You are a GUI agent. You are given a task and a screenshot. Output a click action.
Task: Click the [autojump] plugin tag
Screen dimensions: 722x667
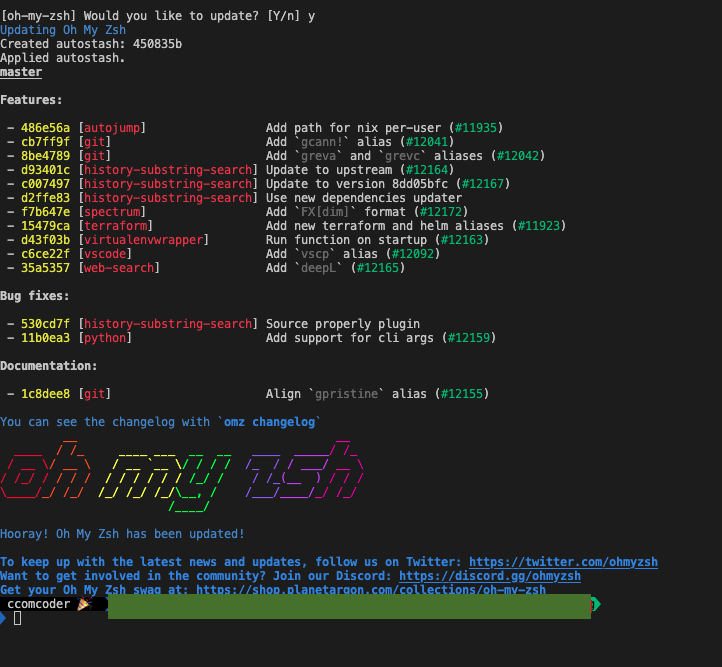tap(112, 128)
